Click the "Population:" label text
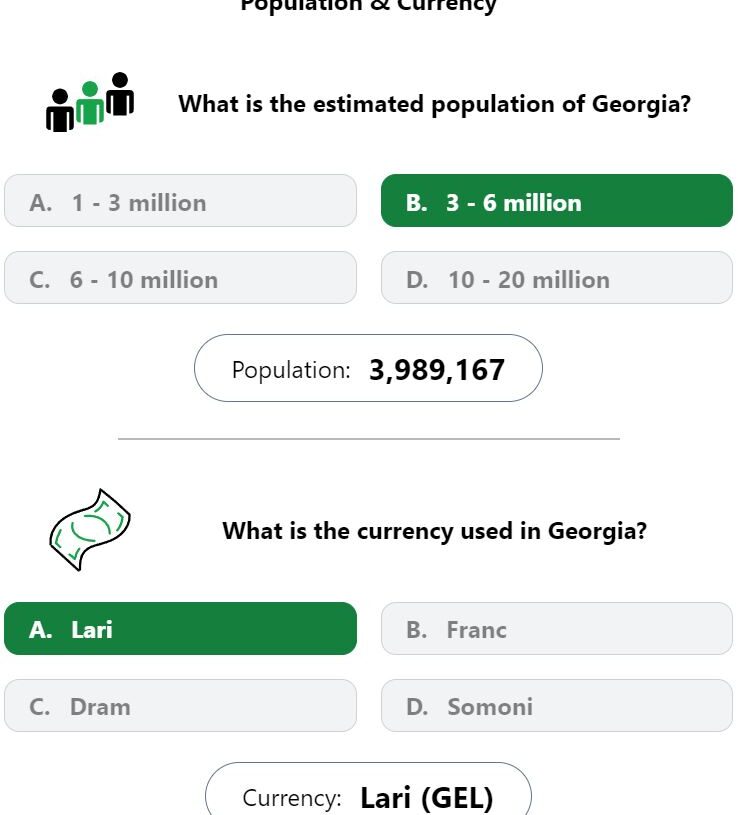The image size is (738, 815). click(x=291, y=371)
